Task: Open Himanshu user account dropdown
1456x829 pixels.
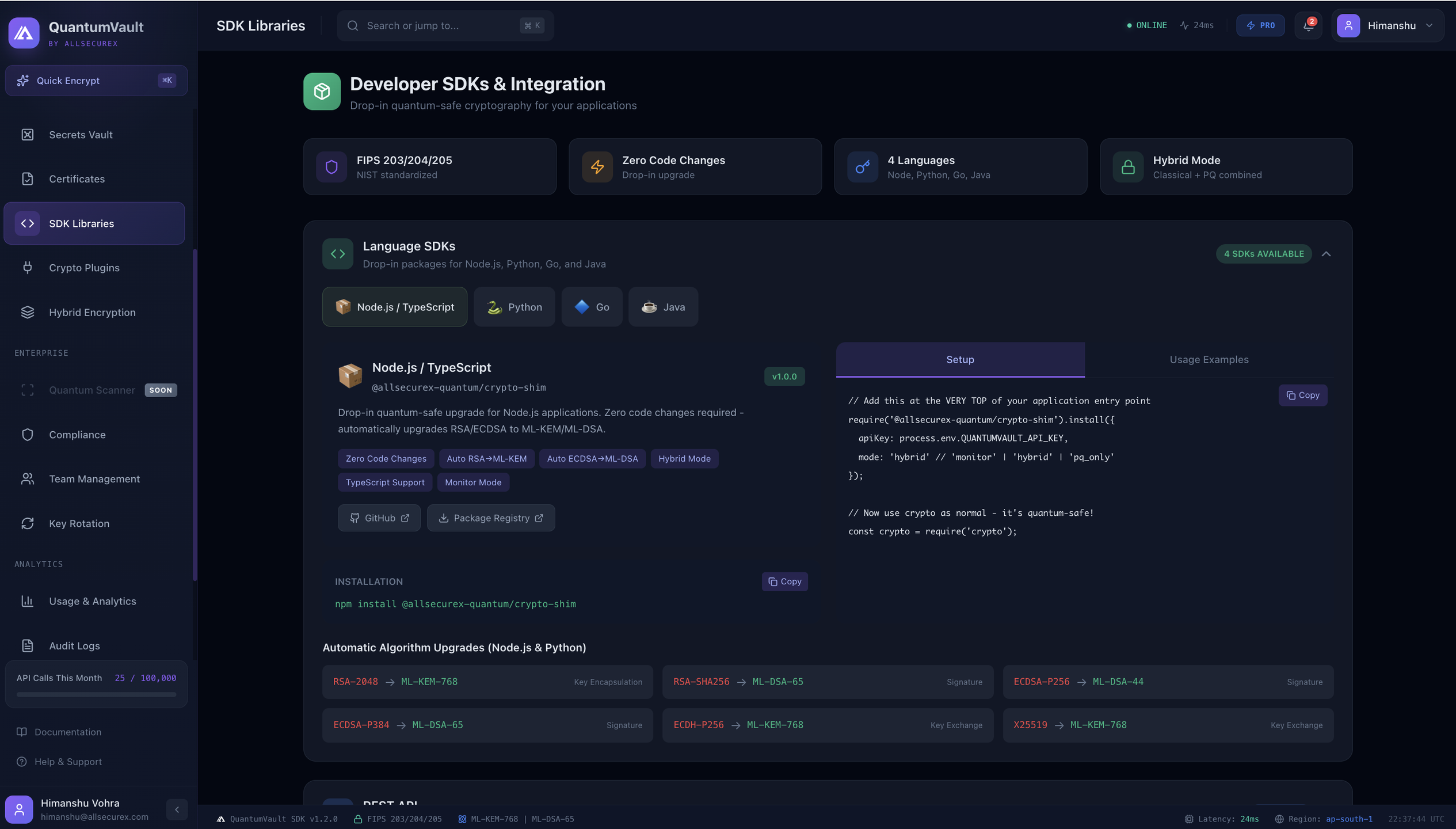Action: point(1387,26)
